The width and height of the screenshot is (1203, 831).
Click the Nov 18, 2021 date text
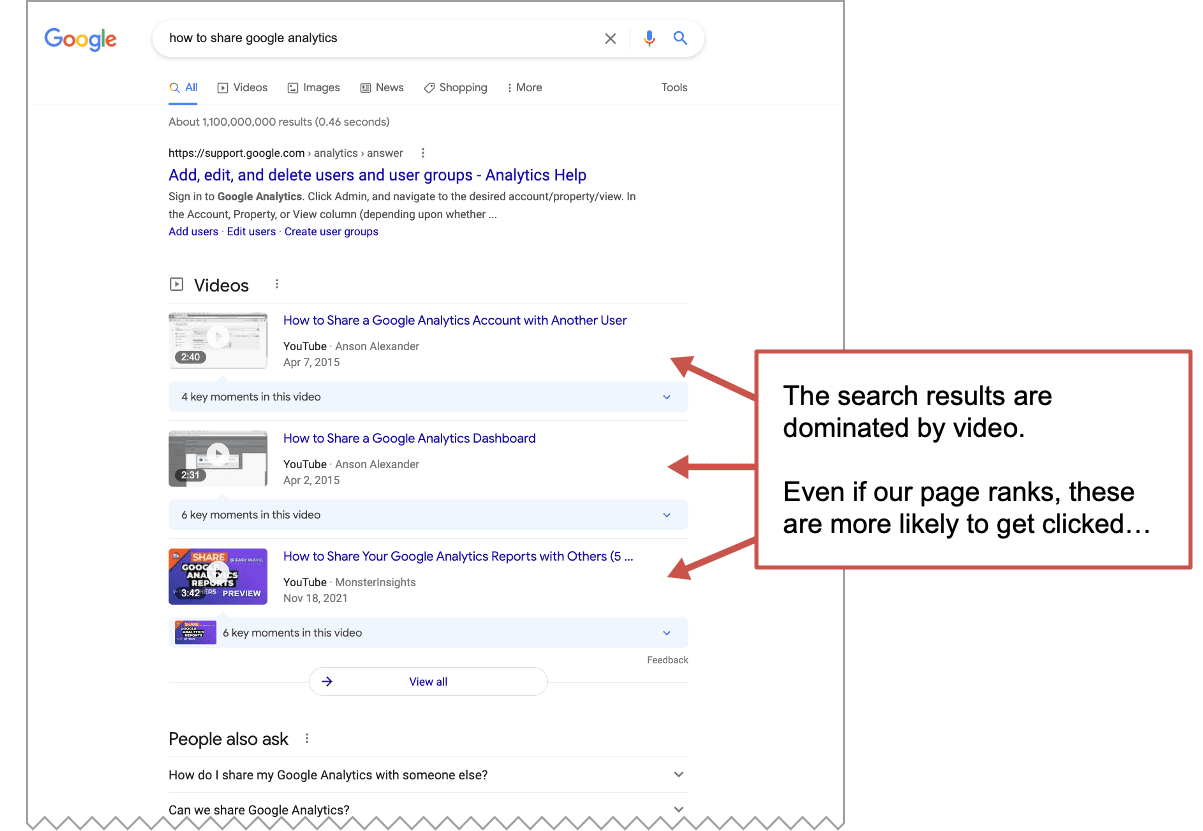point(315,599)
